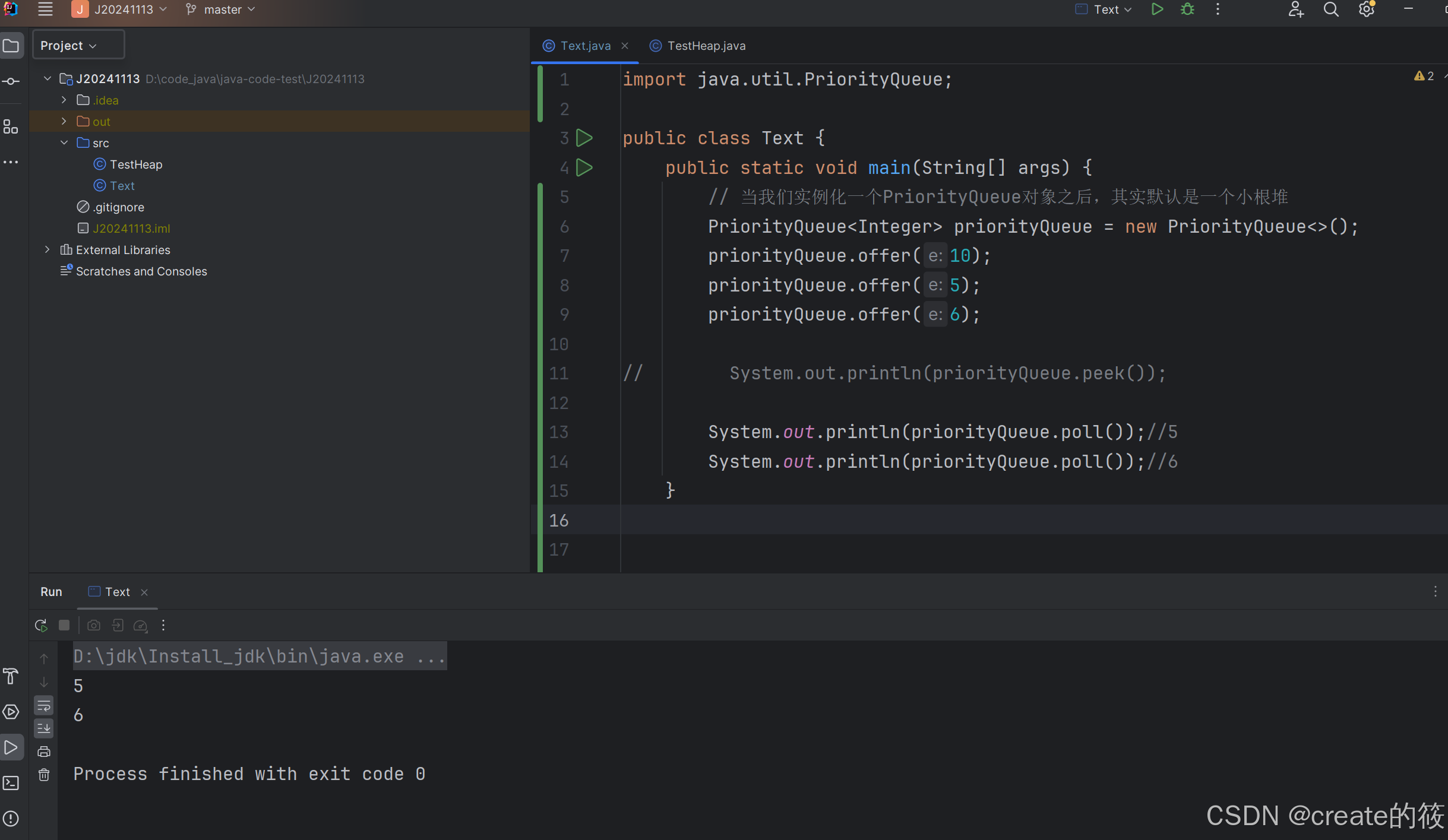Image resolution: width=1448 pixels, height=840 pixels.
Task: Click the Run button in top toolbar
Action: pyautogui.click(x=1156, y=9)
